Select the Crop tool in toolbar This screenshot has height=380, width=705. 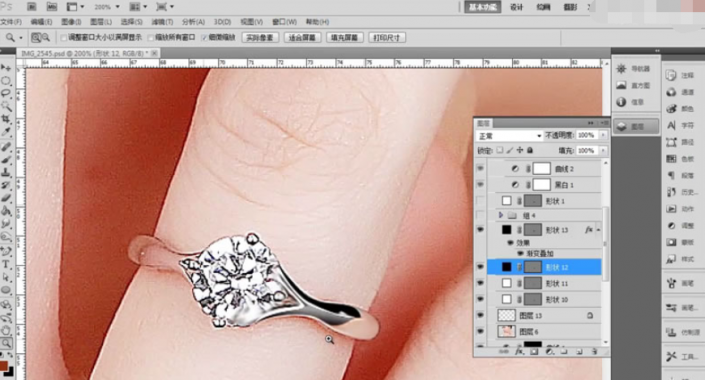(x=6, y=119)
